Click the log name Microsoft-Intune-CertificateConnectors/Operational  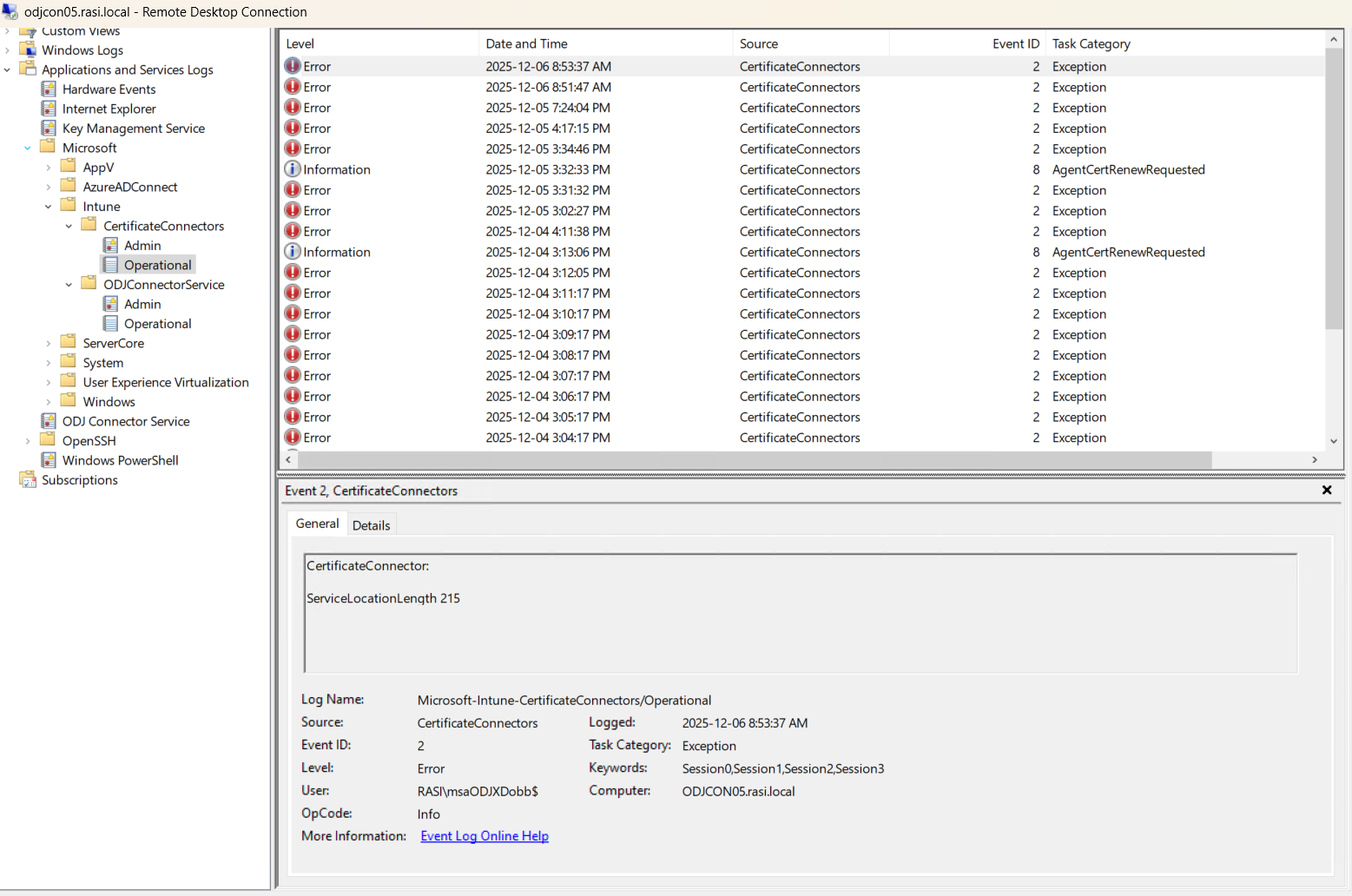tap(564, 700)
